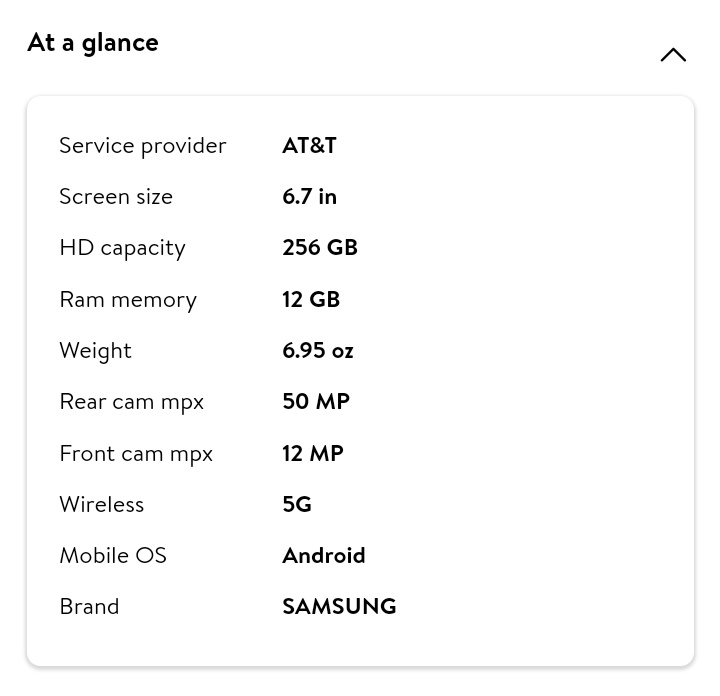Select the 6.7 in value
Viewport: 720px width, 696px height.
coord(309,196)
